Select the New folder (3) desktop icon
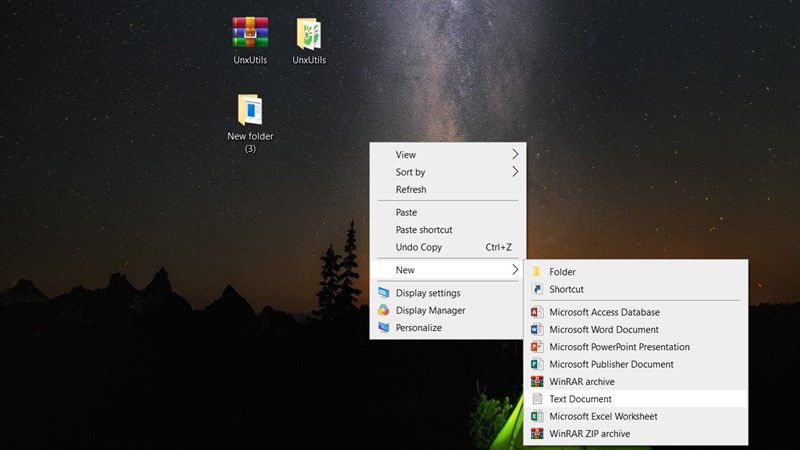This screenshot has height=450, width=800. (250, 110)
